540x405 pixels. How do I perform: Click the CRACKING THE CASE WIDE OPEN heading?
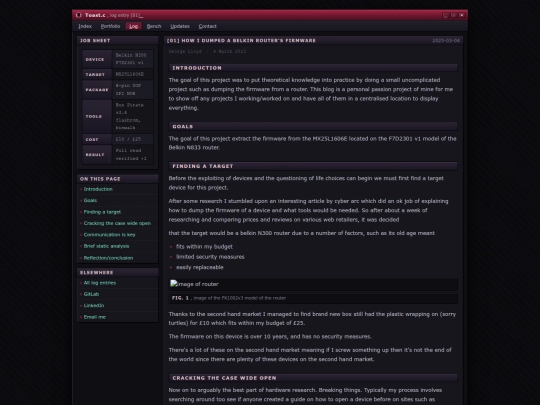(x=313, y=378)
